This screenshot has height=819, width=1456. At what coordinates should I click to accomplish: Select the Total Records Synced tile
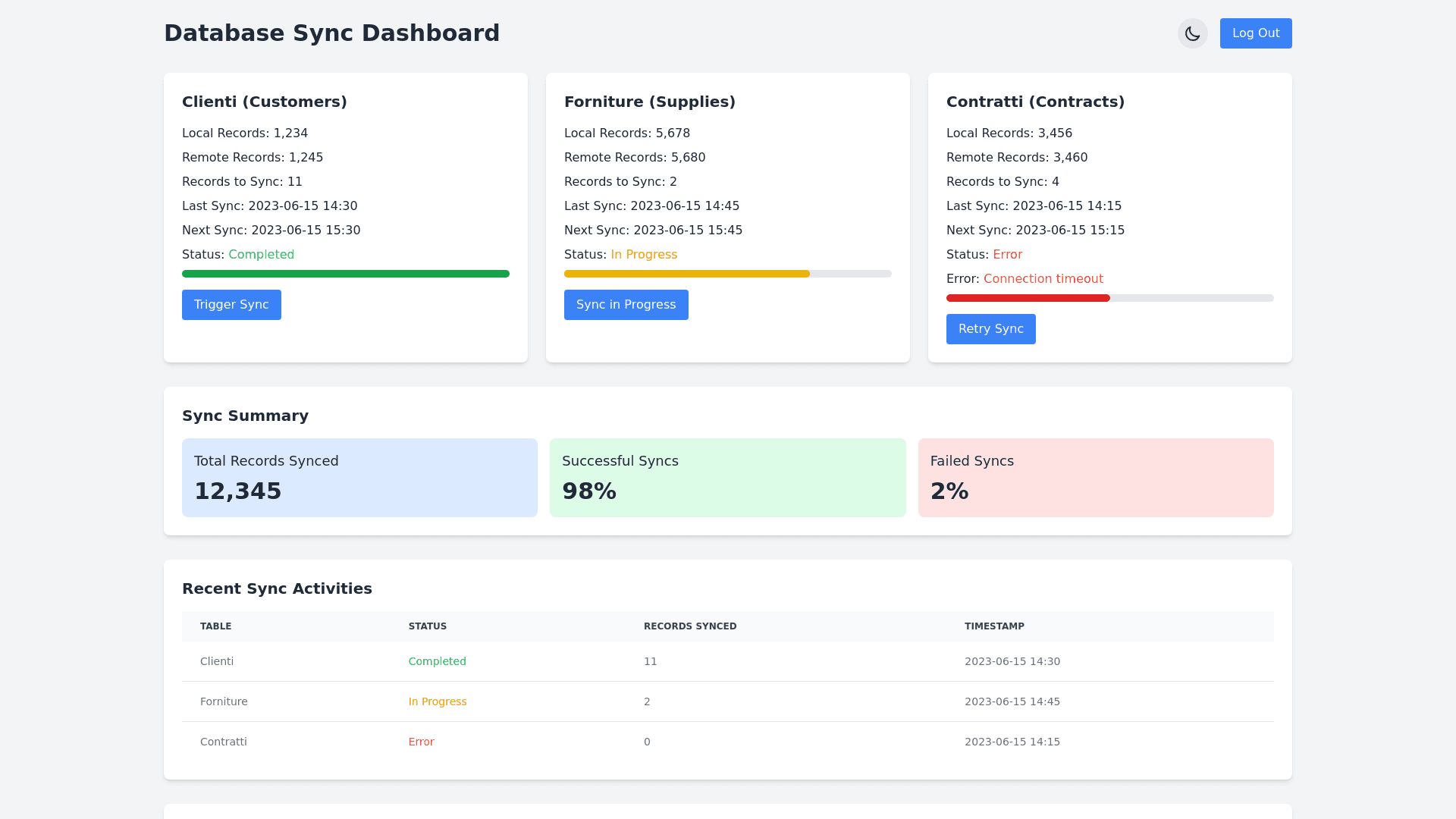click(x=359, y=478)
